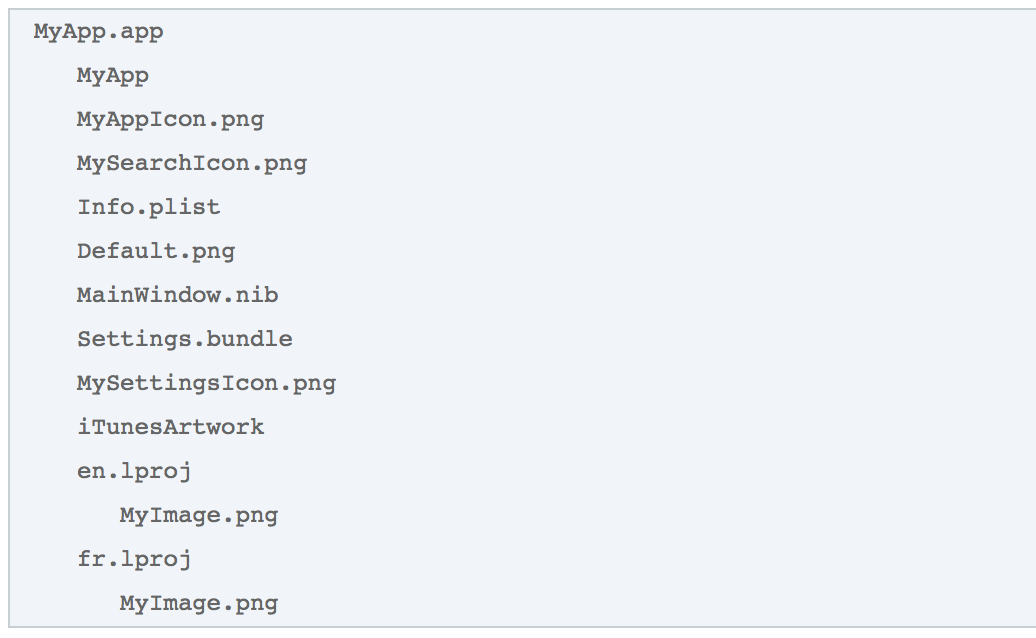Screen dimensions: 1036x638
Task: Select the iTunesArtwork entry
Action: point(170,427)
